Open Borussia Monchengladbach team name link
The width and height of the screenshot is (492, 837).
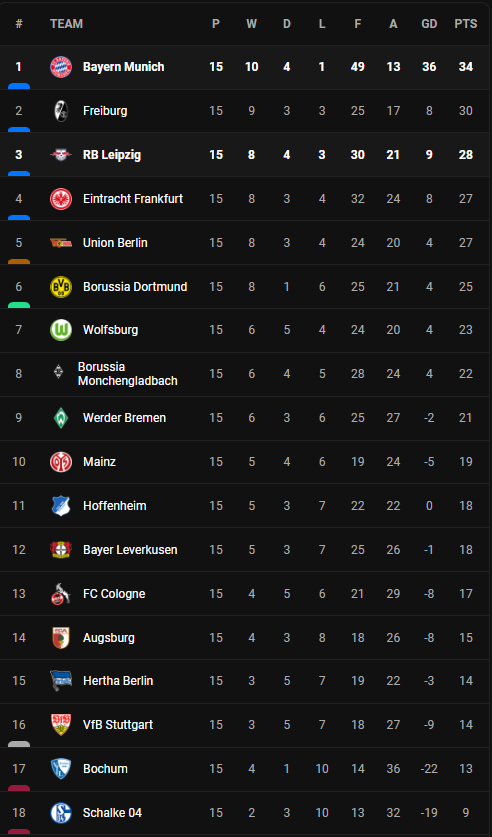[x=128, y=374]
